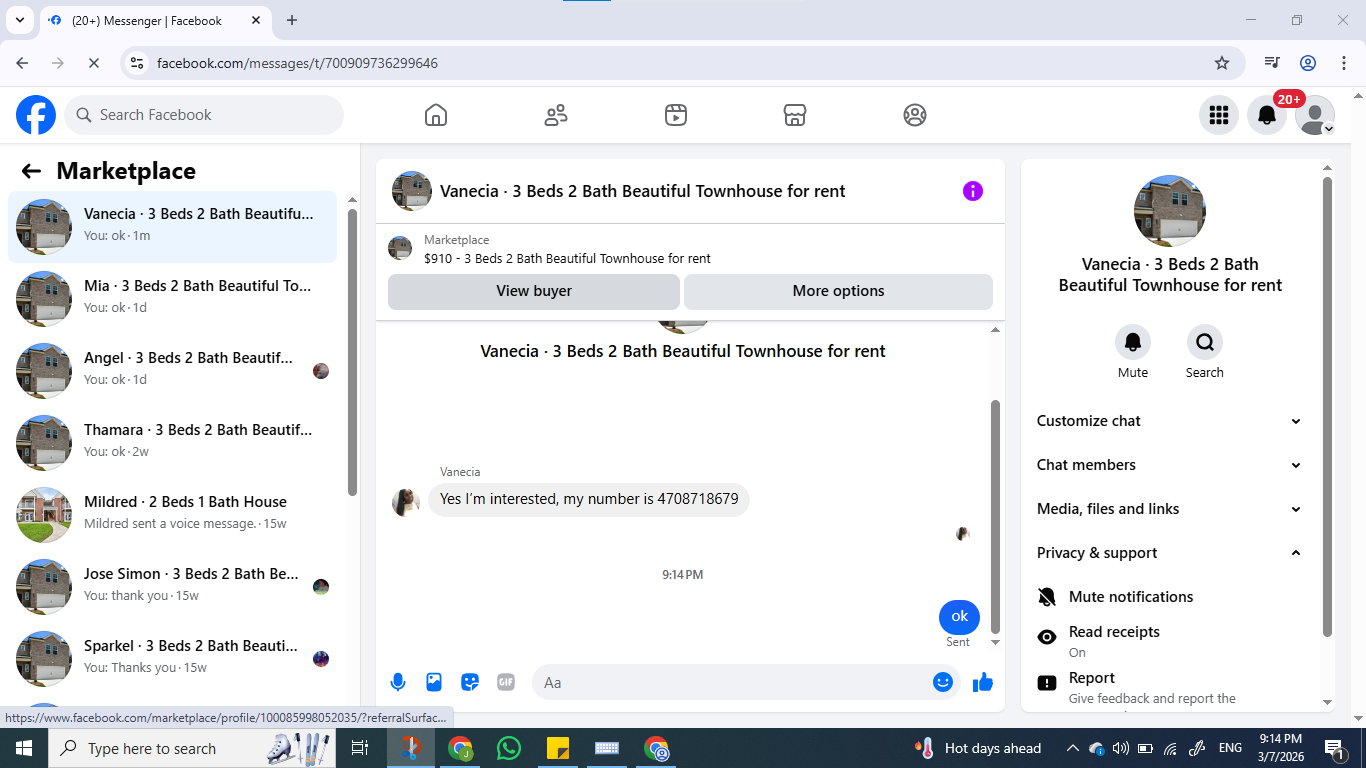Open Mia's townhouse conversation
The height and width of the screenshot is (768, 1366).
[x=173, y=299]
